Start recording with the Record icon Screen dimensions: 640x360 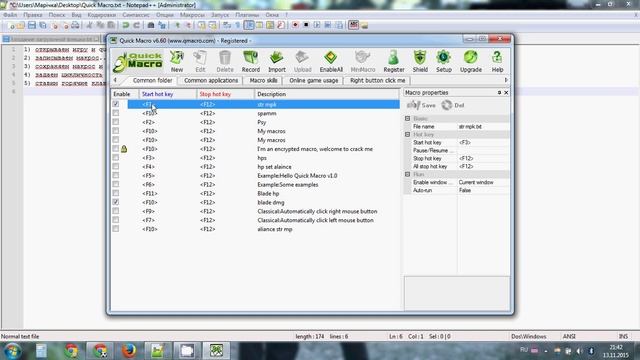[x=251, y=62]
